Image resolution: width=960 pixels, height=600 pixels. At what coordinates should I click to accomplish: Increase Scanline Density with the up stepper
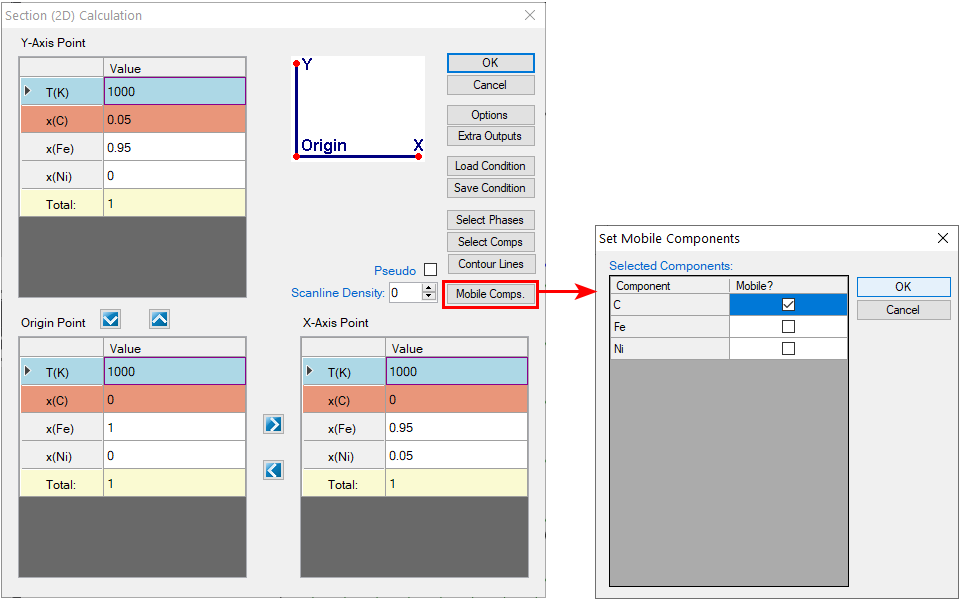(x=429, y=288)
